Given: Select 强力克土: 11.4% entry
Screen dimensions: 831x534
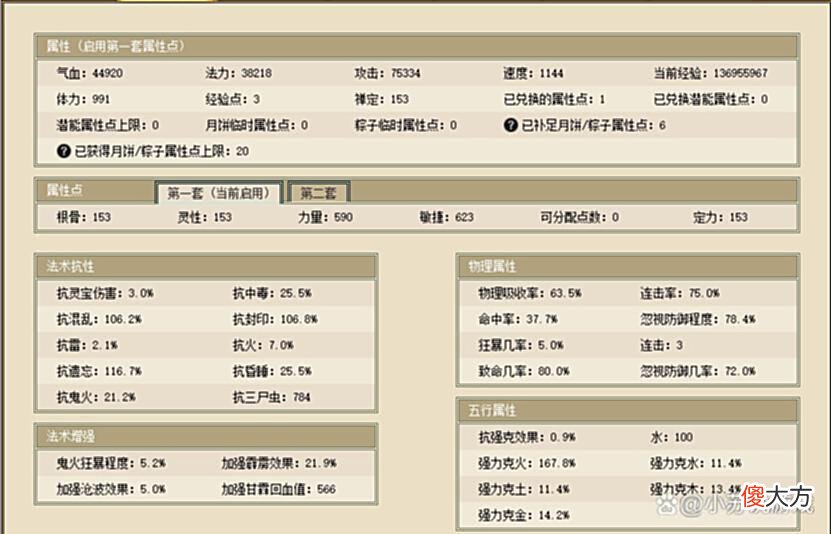Looking at the screenshot, I should click(x=524, y=489).
